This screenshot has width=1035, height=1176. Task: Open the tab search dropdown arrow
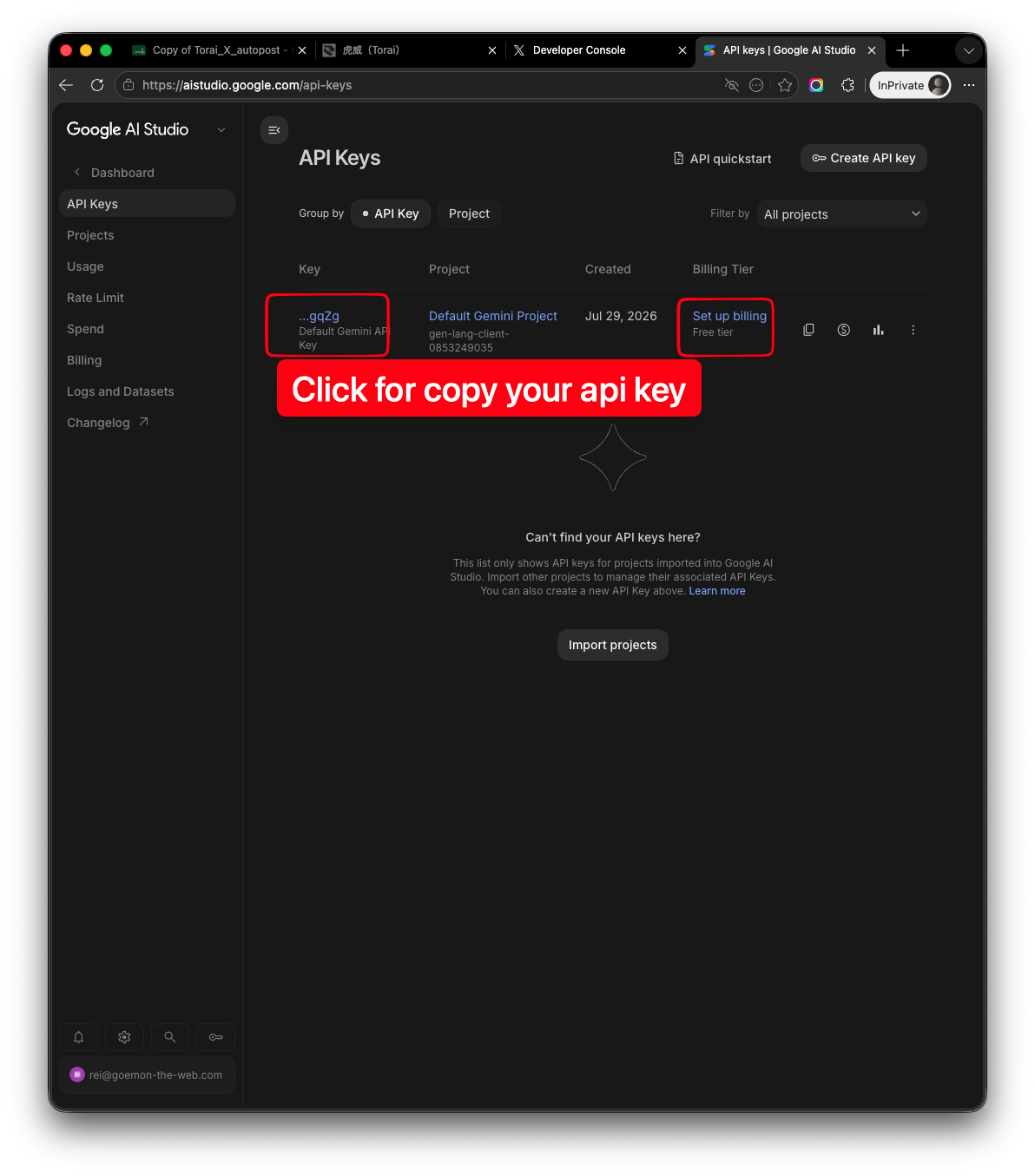coord(968,50)
